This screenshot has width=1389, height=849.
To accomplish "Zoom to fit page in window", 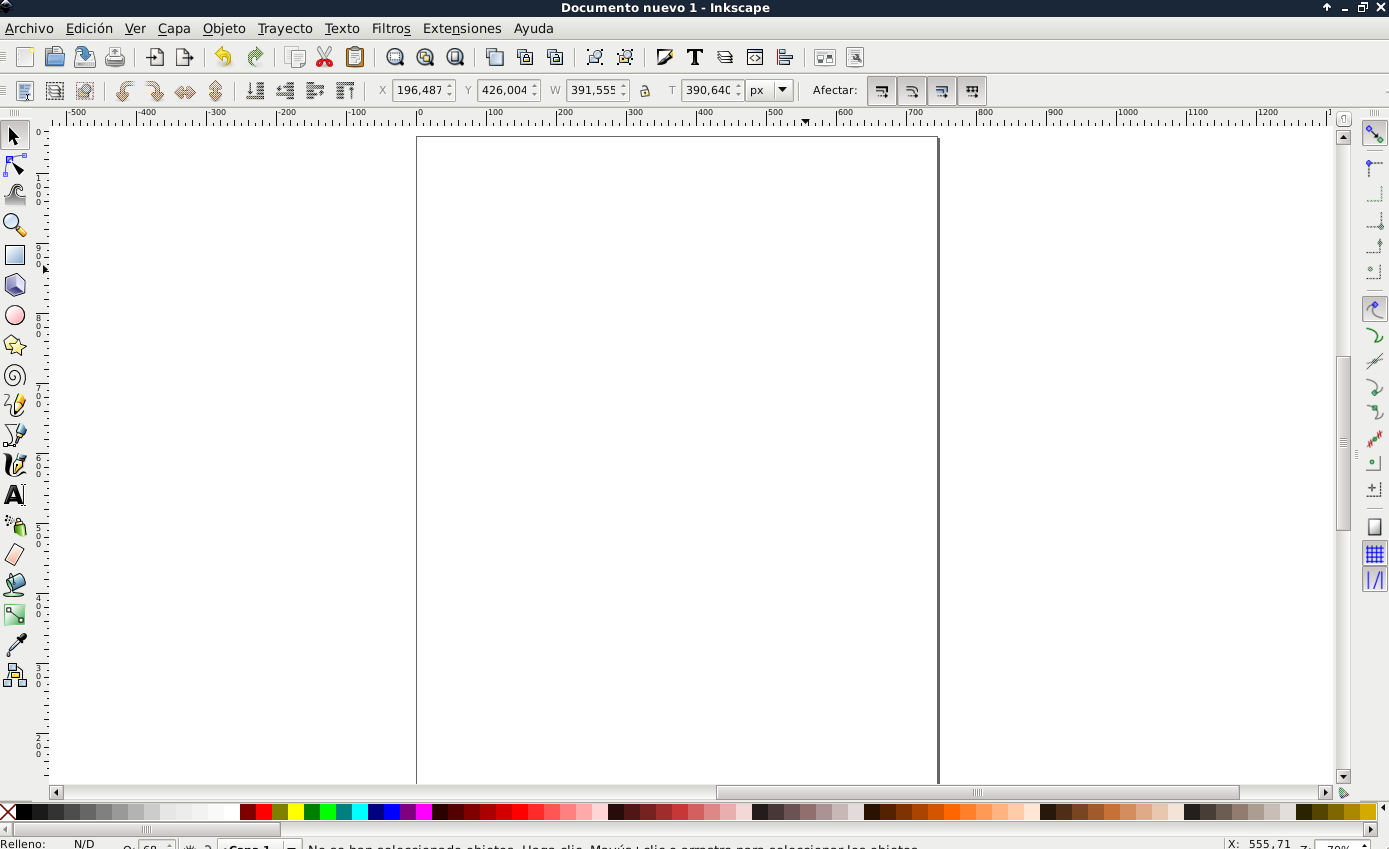I will click(x=455, y=57).
